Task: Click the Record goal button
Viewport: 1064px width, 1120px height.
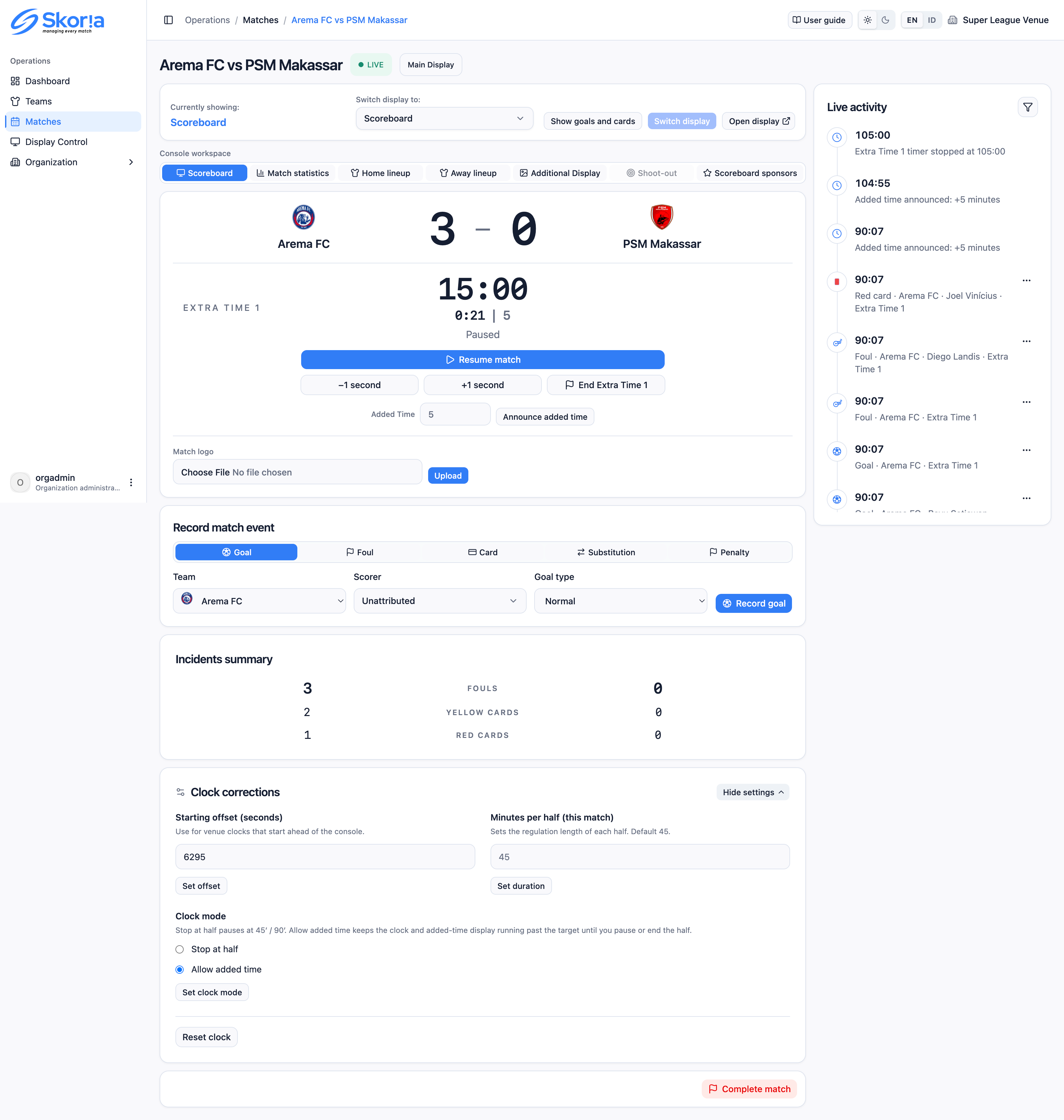Action: pos(753,603)
